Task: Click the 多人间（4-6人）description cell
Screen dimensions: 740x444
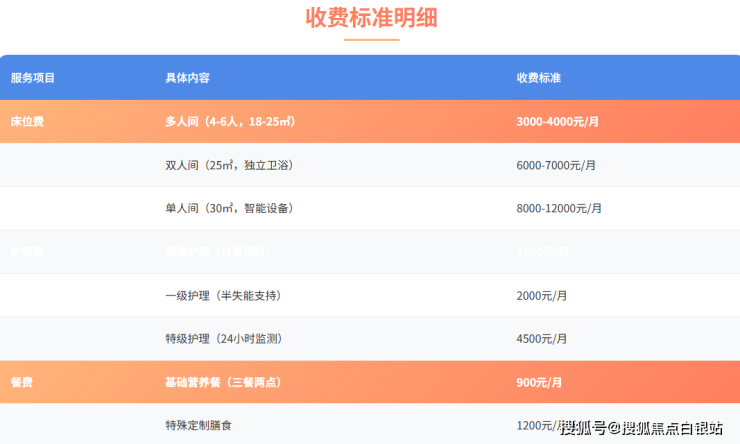Action: tap(230, 122)
